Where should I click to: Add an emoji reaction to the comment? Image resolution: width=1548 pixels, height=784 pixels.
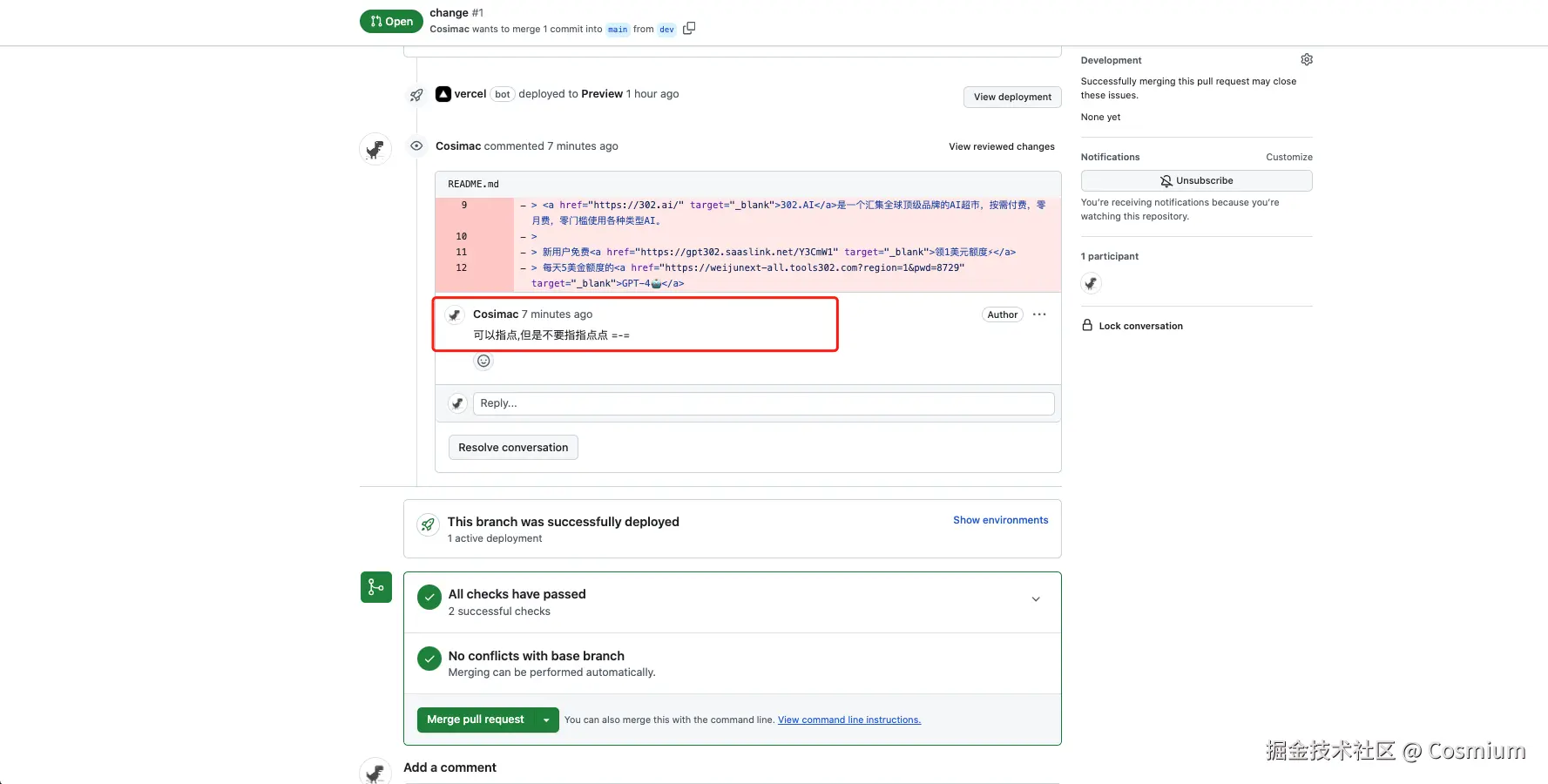[x=483, y=361]
